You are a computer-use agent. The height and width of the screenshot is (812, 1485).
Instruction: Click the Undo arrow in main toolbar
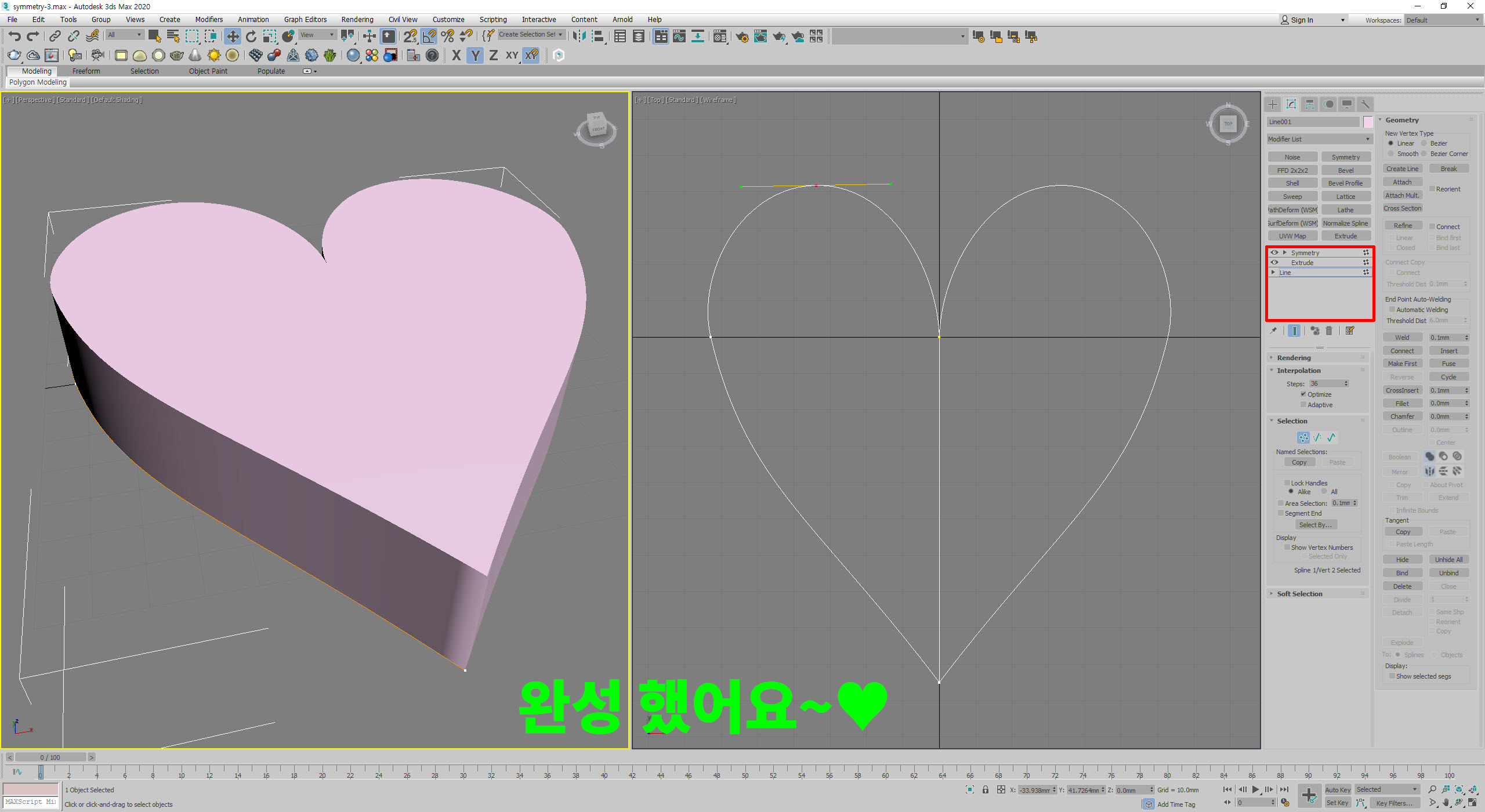[x=15, y=37]
